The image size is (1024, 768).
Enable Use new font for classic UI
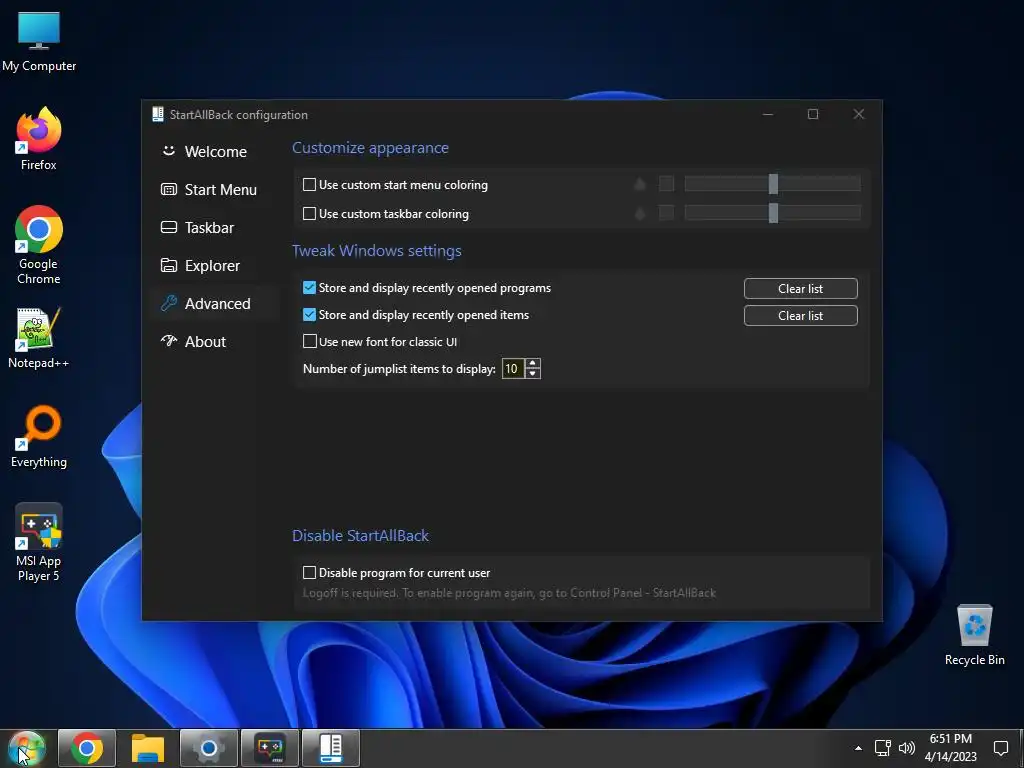[310, 342]
